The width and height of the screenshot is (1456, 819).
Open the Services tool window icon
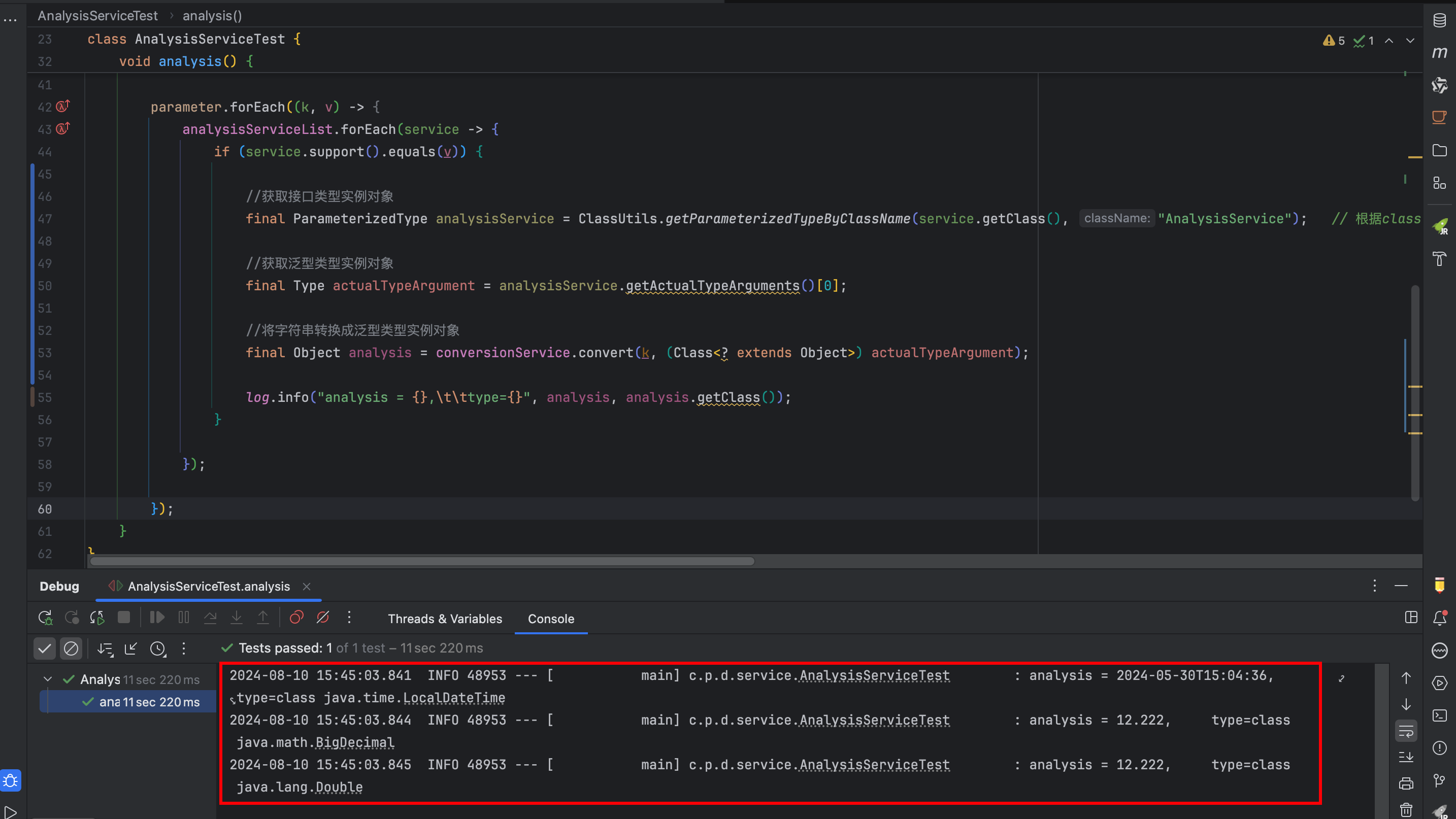(x=1439, y=683)
